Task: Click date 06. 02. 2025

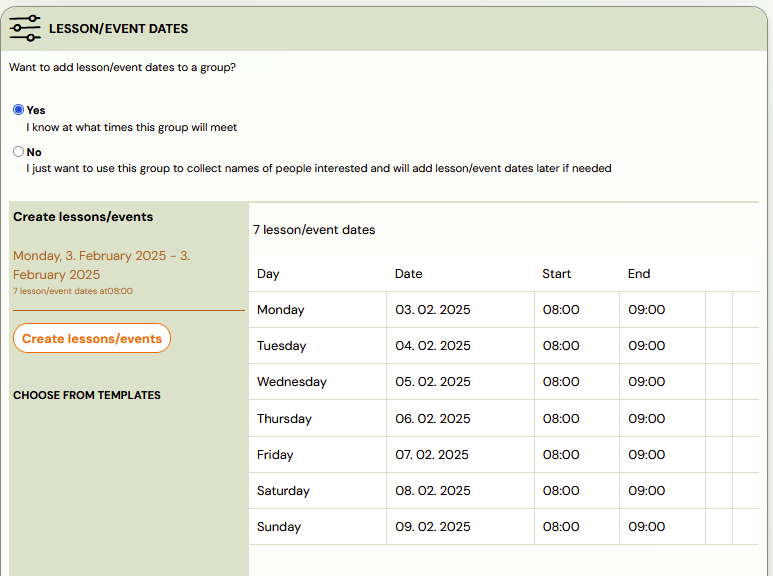Action: (433, 419)
